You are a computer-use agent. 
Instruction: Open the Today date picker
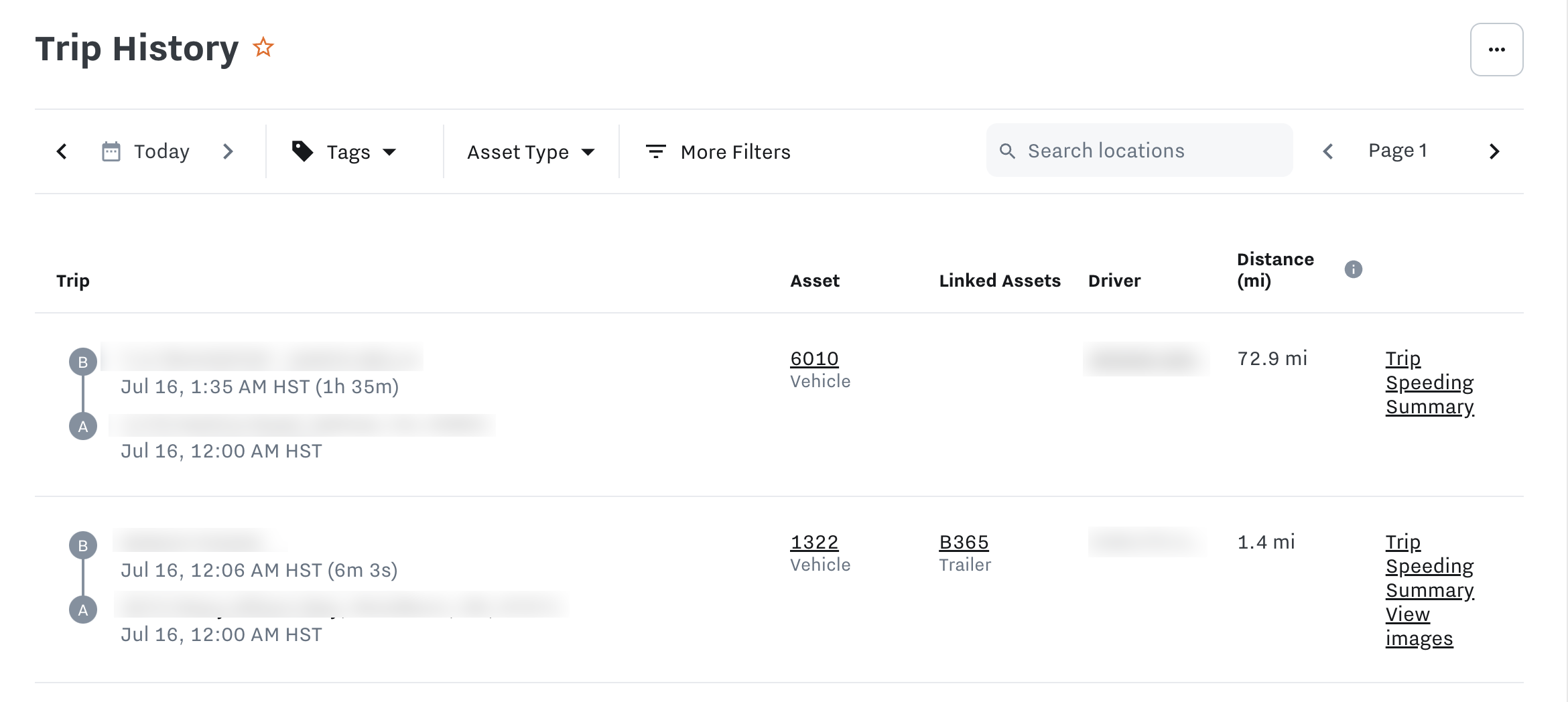tap(147, 151)
